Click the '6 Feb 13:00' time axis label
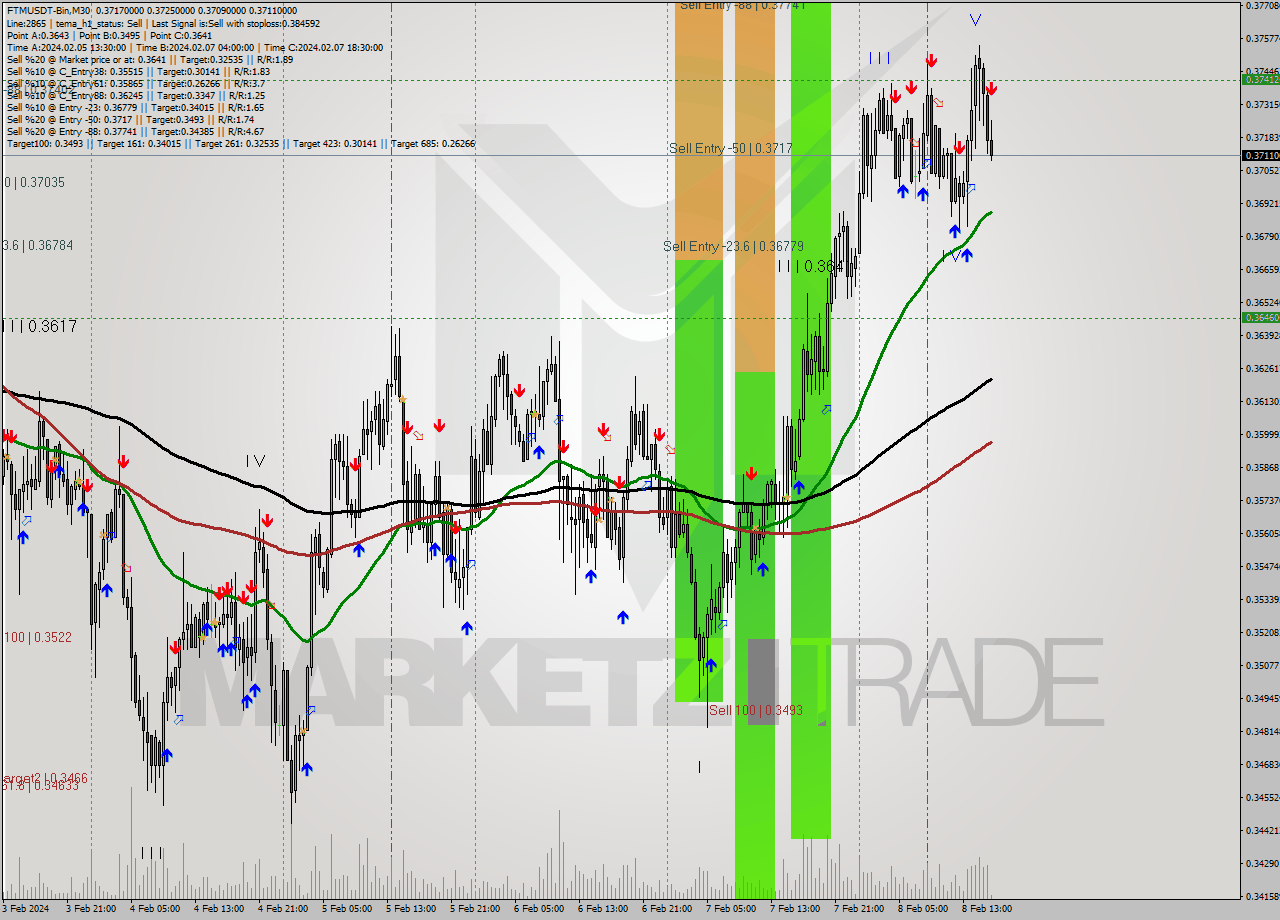This screenshot has width=1280, height=920. click(x=602, y=909)
